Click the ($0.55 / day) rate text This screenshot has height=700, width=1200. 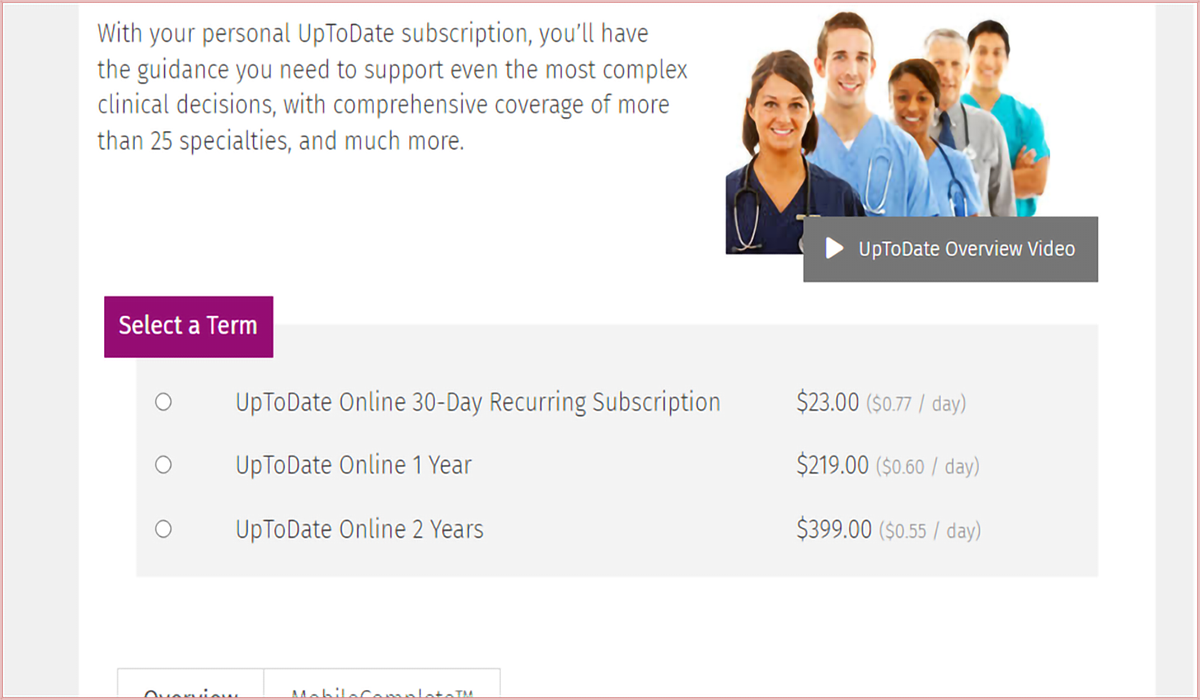pos(929,531)
